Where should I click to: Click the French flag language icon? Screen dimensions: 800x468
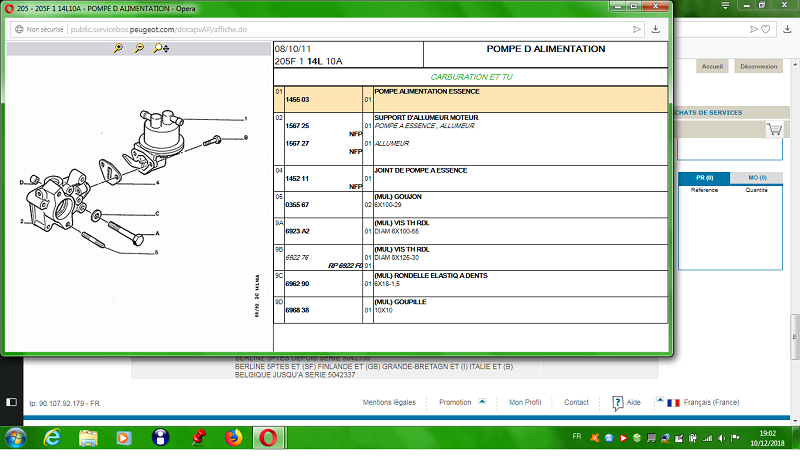(x=673, y=403)
